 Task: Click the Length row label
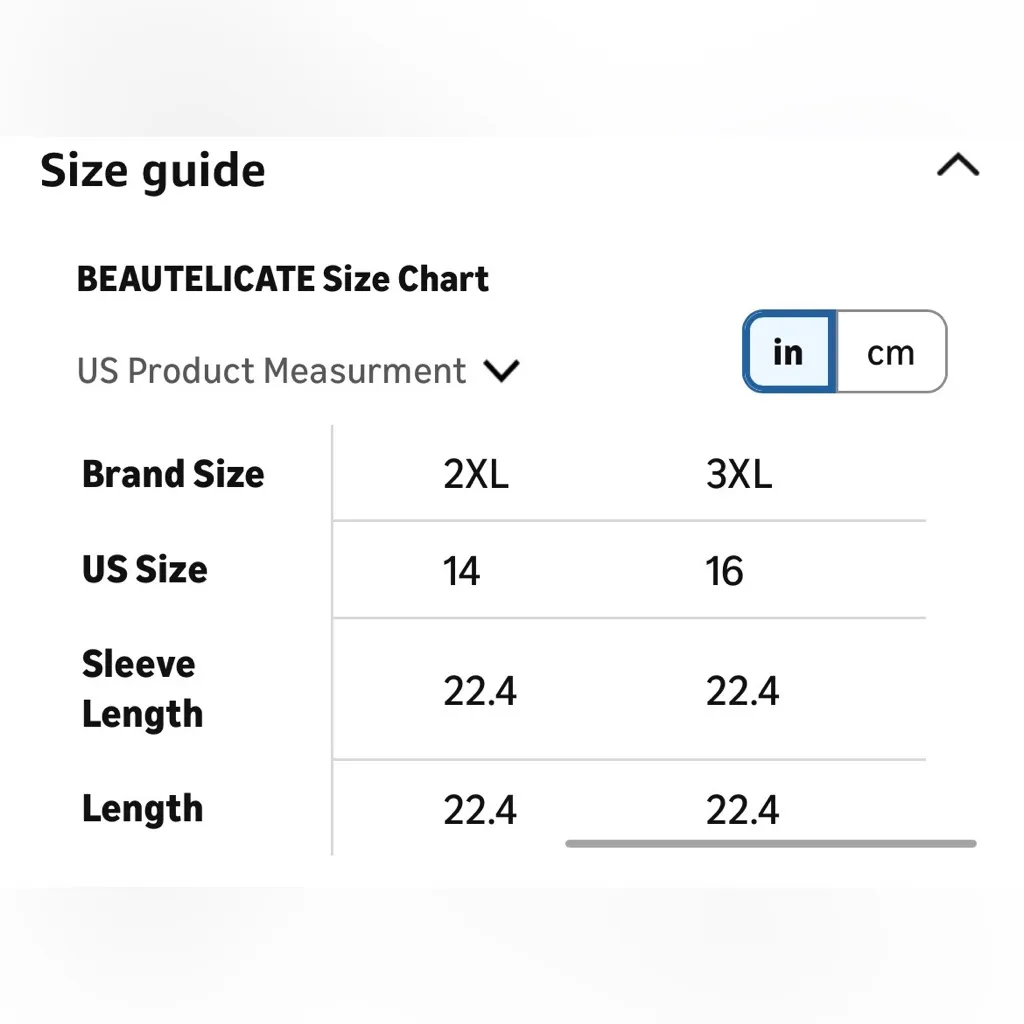click(x=142, y=808)
